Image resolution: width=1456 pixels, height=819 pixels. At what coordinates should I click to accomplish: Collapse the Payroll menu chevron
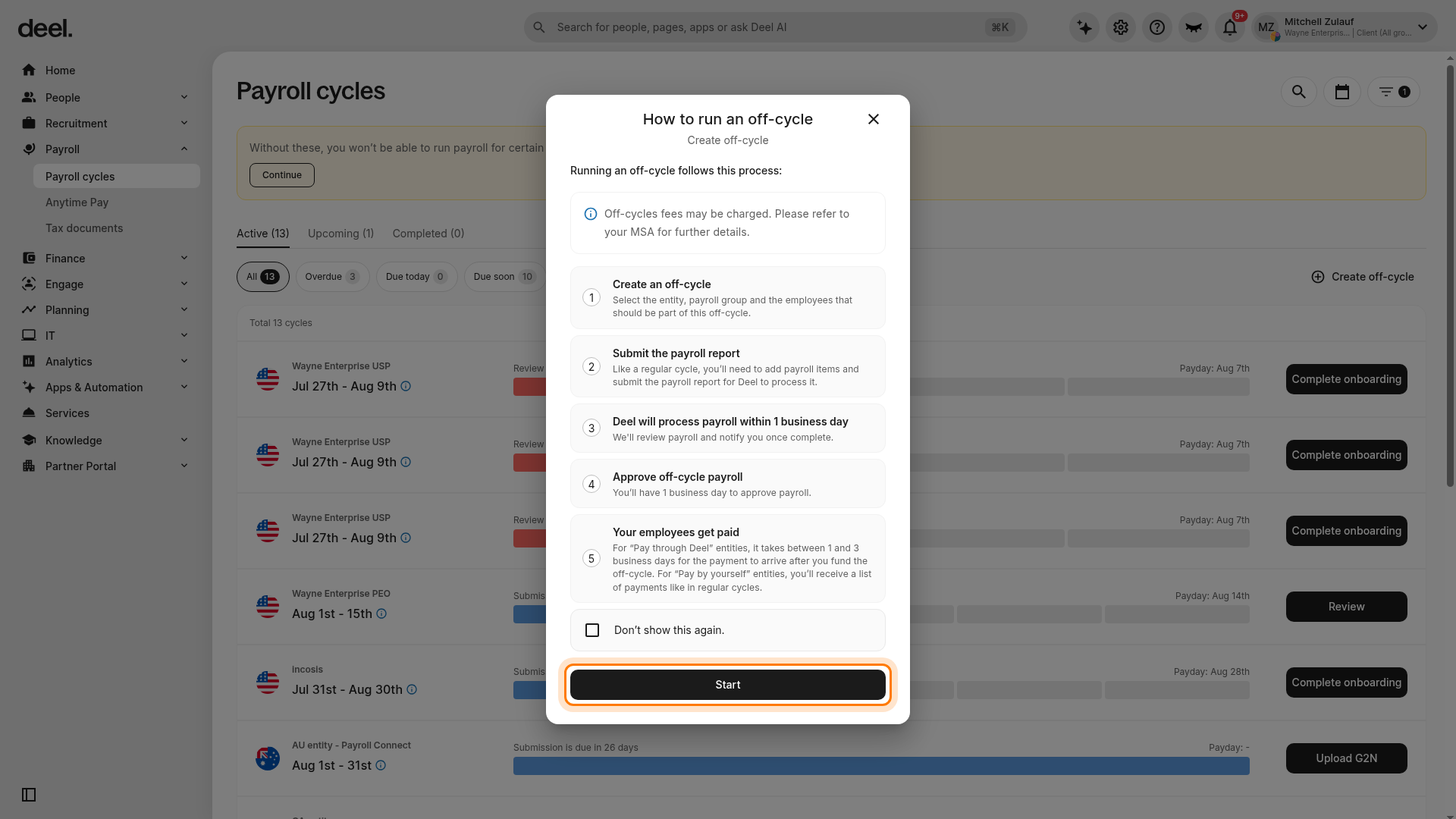[x=184, y=149]
